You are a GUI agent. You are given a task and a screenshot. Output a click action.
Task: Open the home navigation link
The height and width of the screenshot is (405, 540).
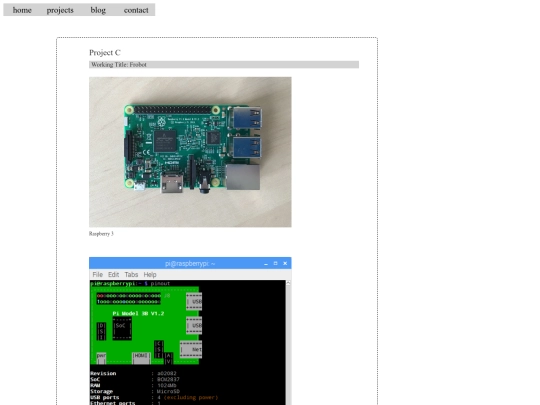[22, 10]
